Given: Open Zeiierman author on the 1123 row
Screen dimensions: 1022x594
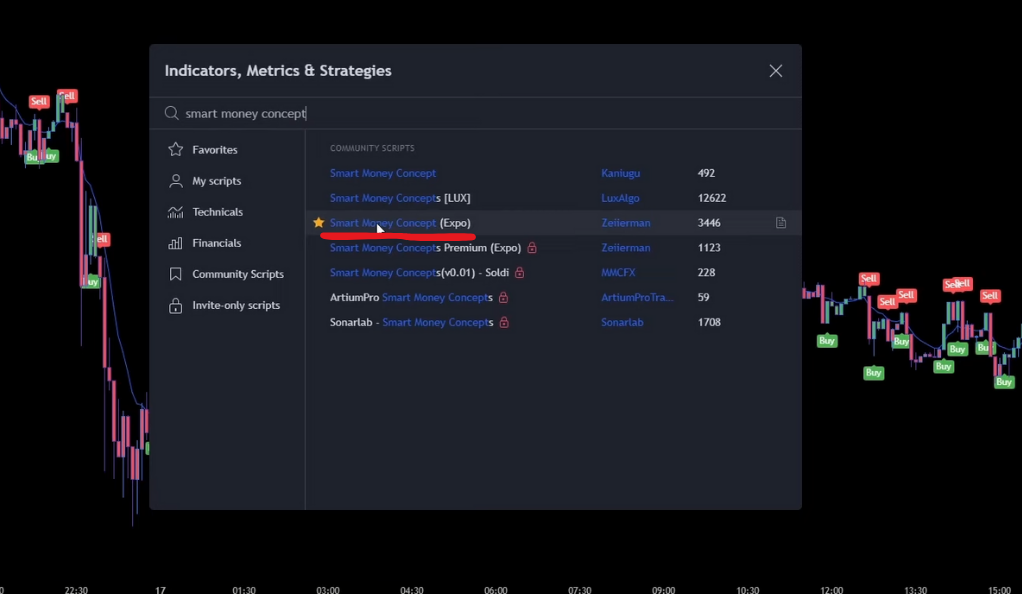Looking at the screenshot, I should pos(626,248).
